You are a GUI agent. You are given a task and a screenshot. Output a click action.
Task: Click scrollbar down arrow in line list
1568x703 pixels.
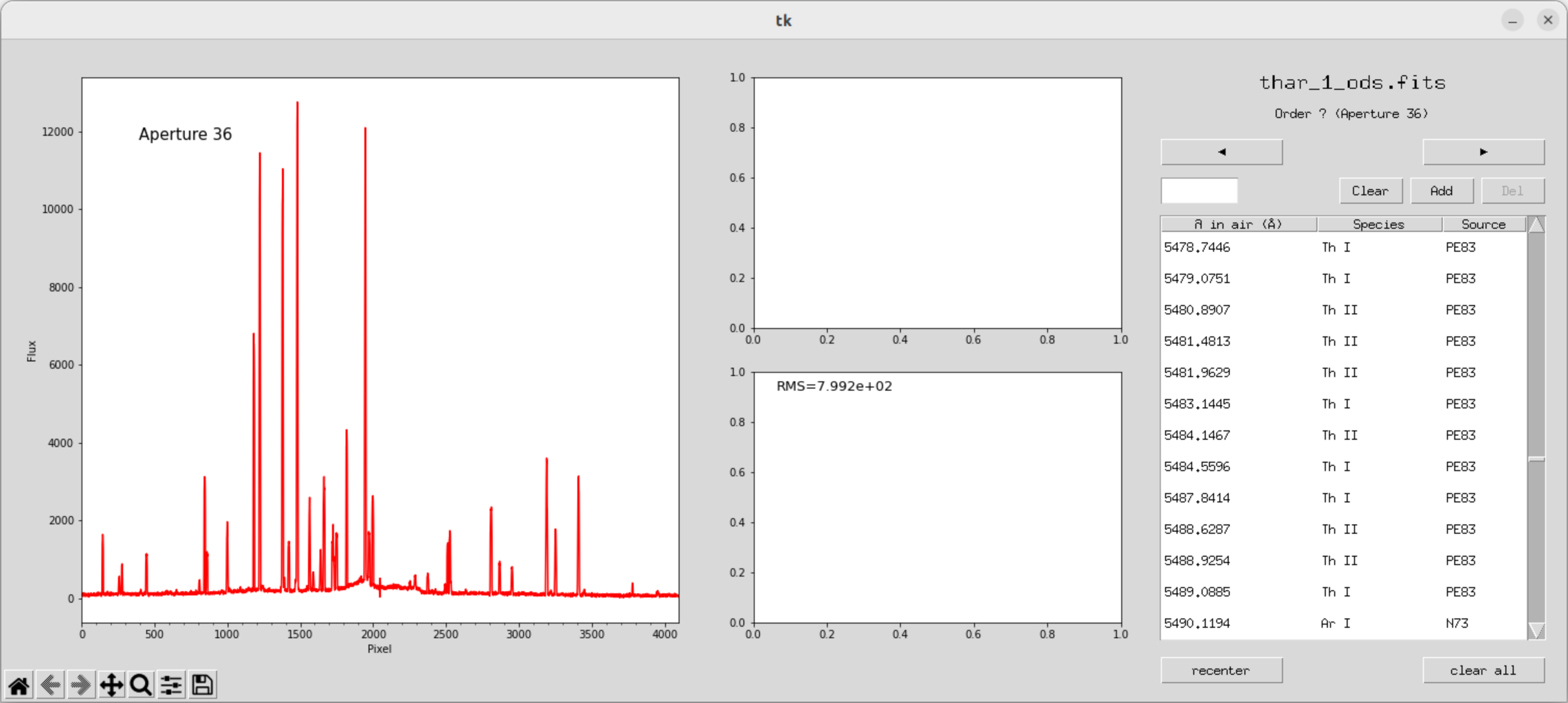click(x=1536, y=630)
